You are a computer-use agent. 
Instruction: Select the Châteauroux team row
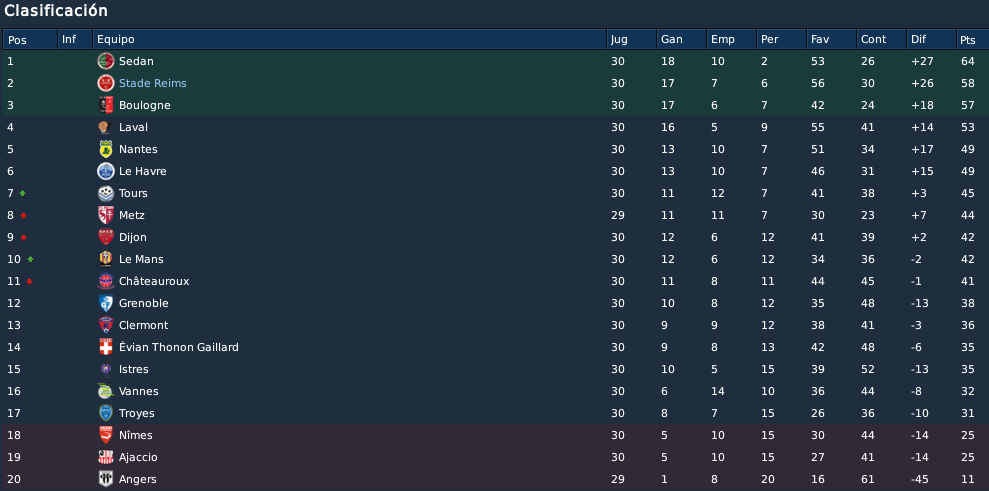click(x=494, y=281)
